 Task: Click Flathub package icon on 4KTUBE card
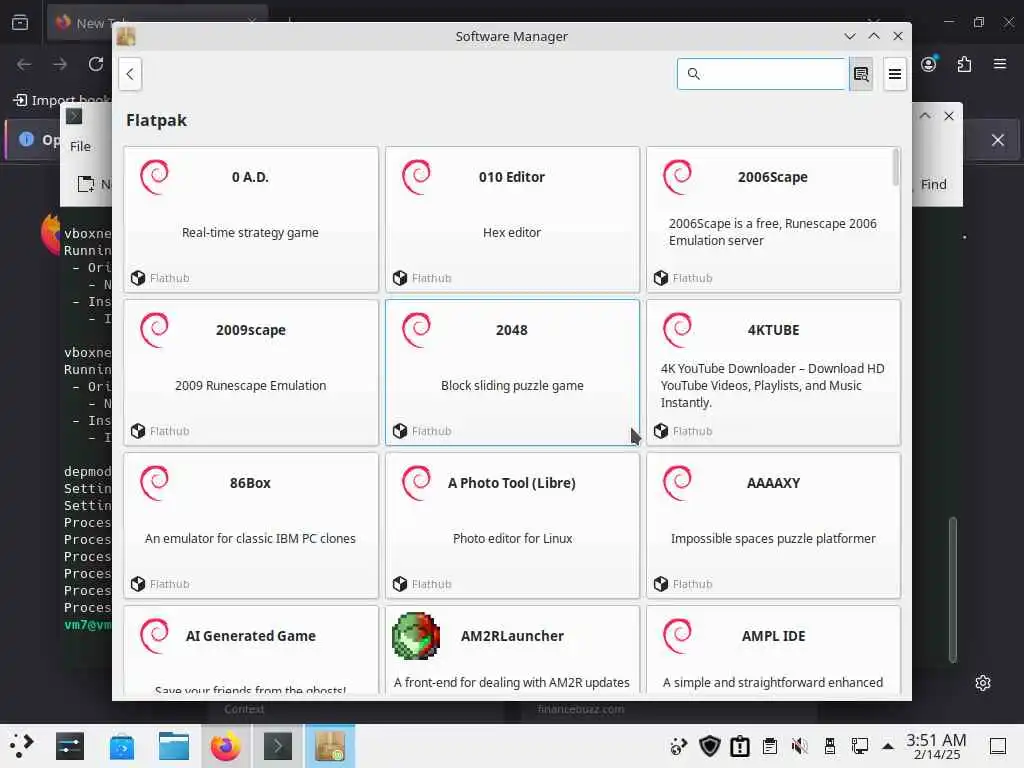[661, 431]
